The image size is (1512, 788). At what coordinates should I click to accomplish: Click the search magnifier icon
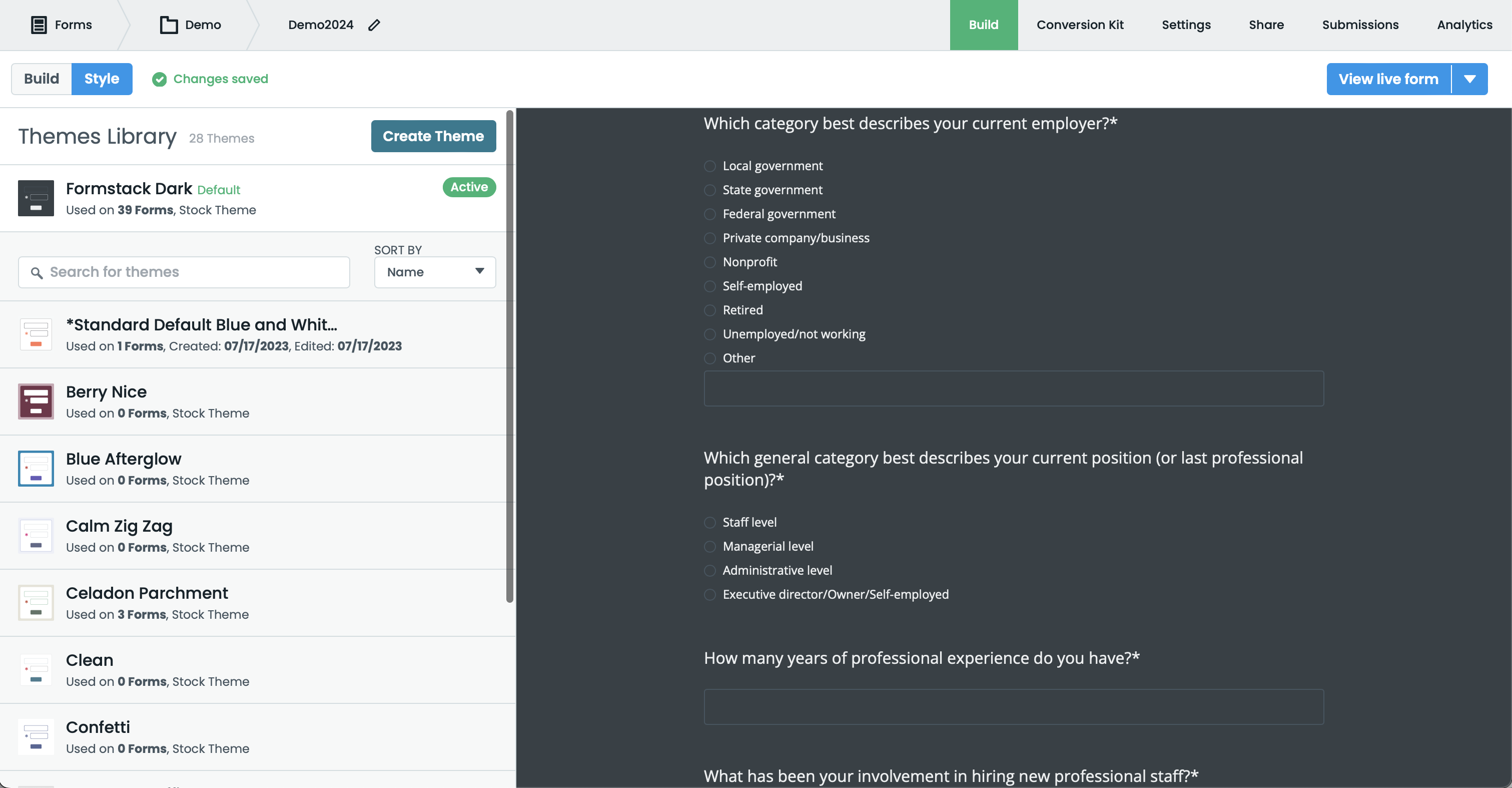37,272
